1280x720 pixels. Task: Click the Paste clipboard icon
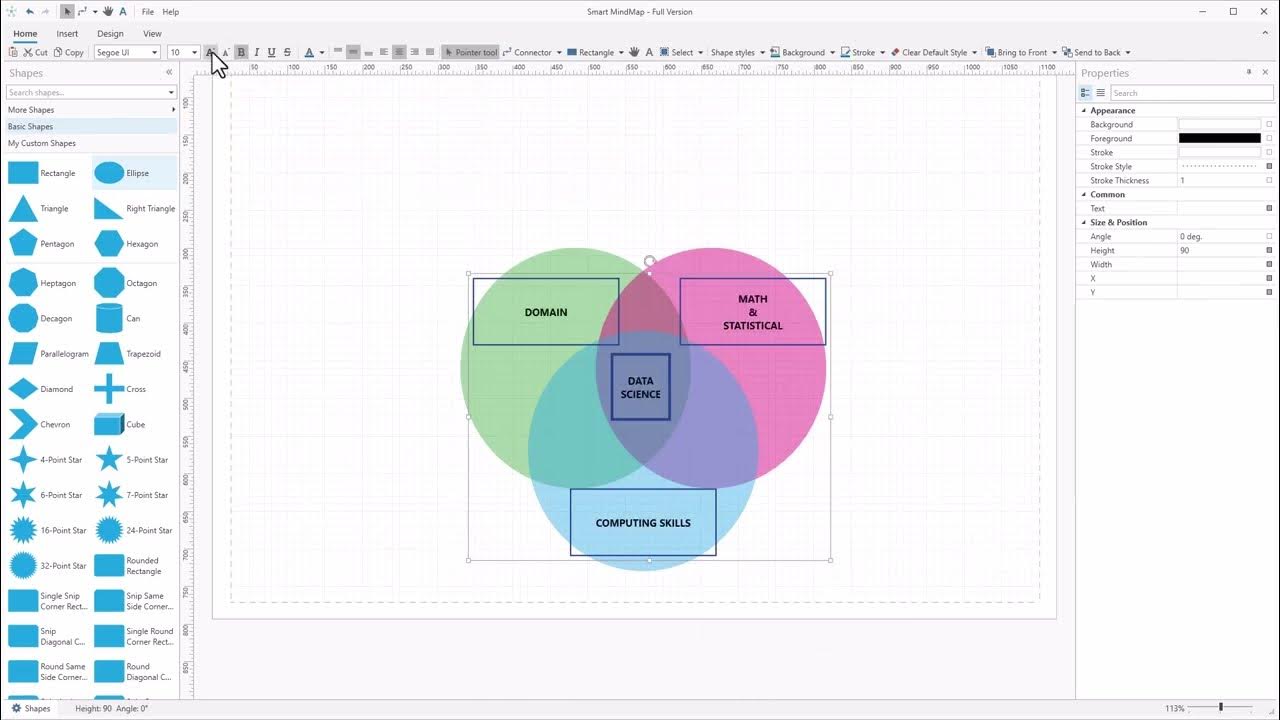[13, 52]
